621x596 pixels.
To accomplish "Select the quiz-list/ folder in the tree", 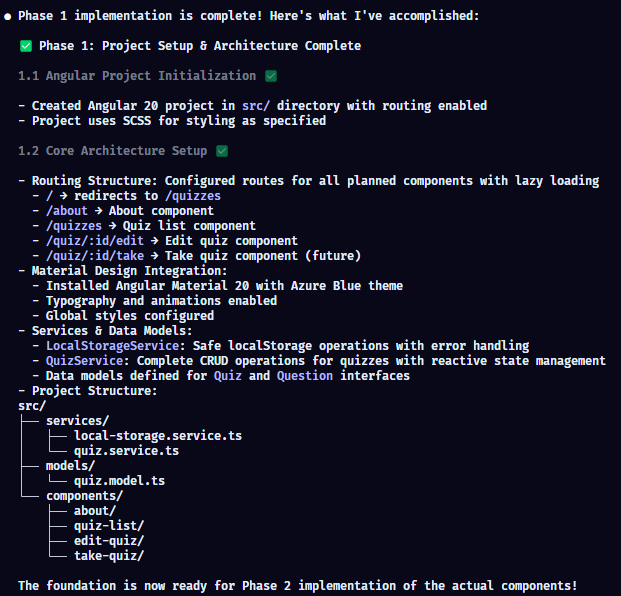I will pos(109,526).
